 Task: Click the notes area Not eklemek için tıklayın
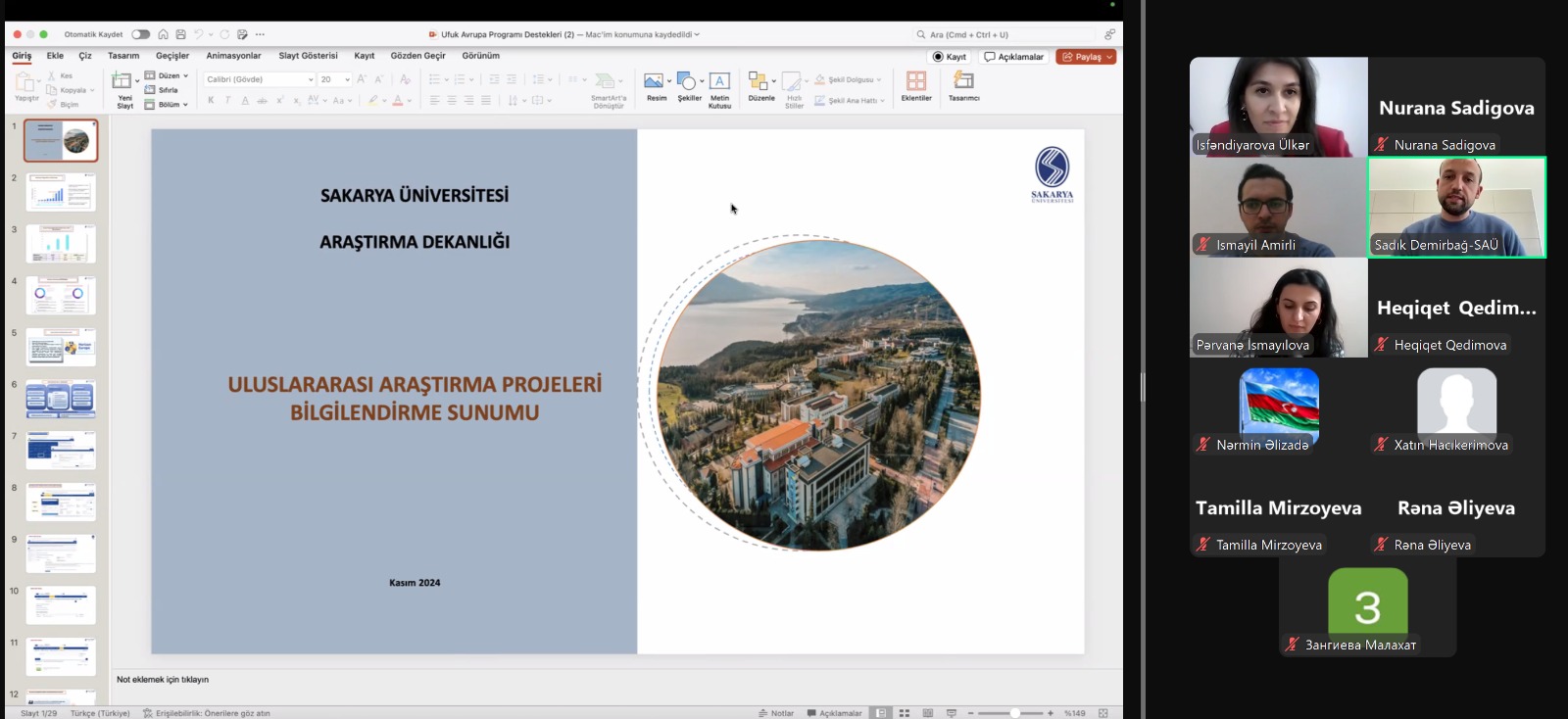163,679
